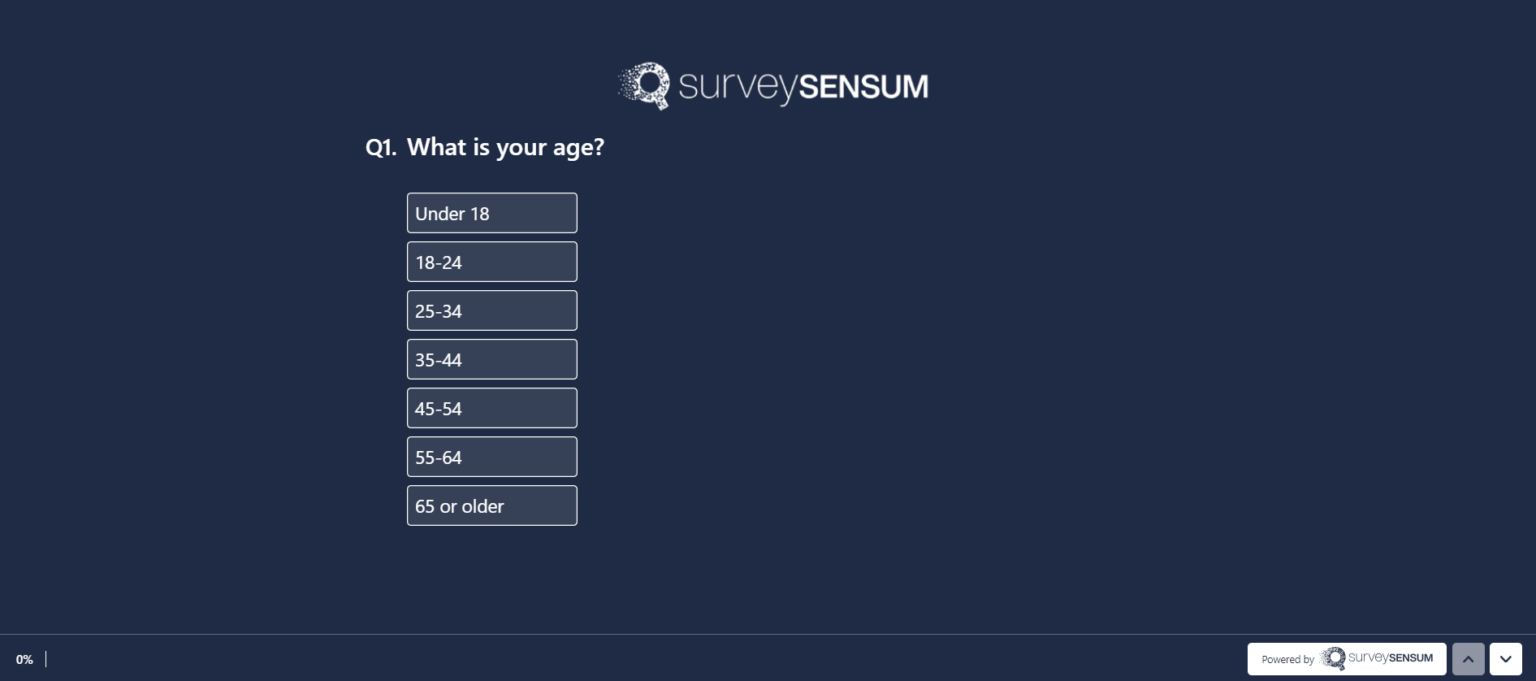The image size is (1536, 681).
Task: Choose the 35-44 age range
Action: 491,359
